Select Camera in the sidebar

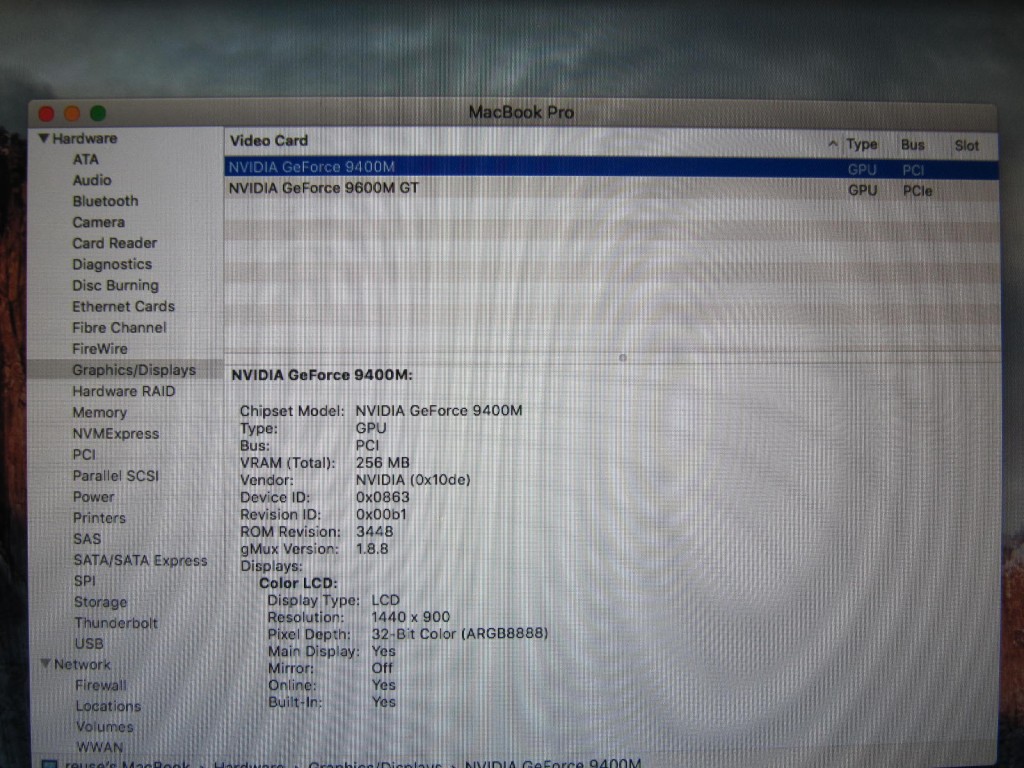pos(99,223)
